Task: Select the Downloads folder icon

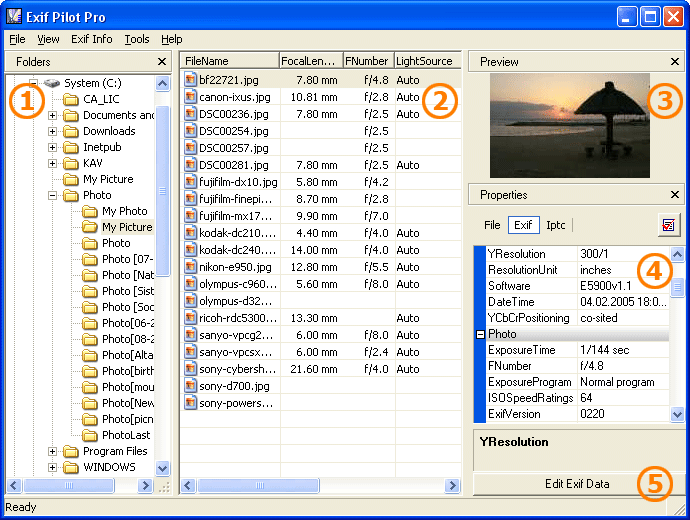Action: (x=71, y=131)
